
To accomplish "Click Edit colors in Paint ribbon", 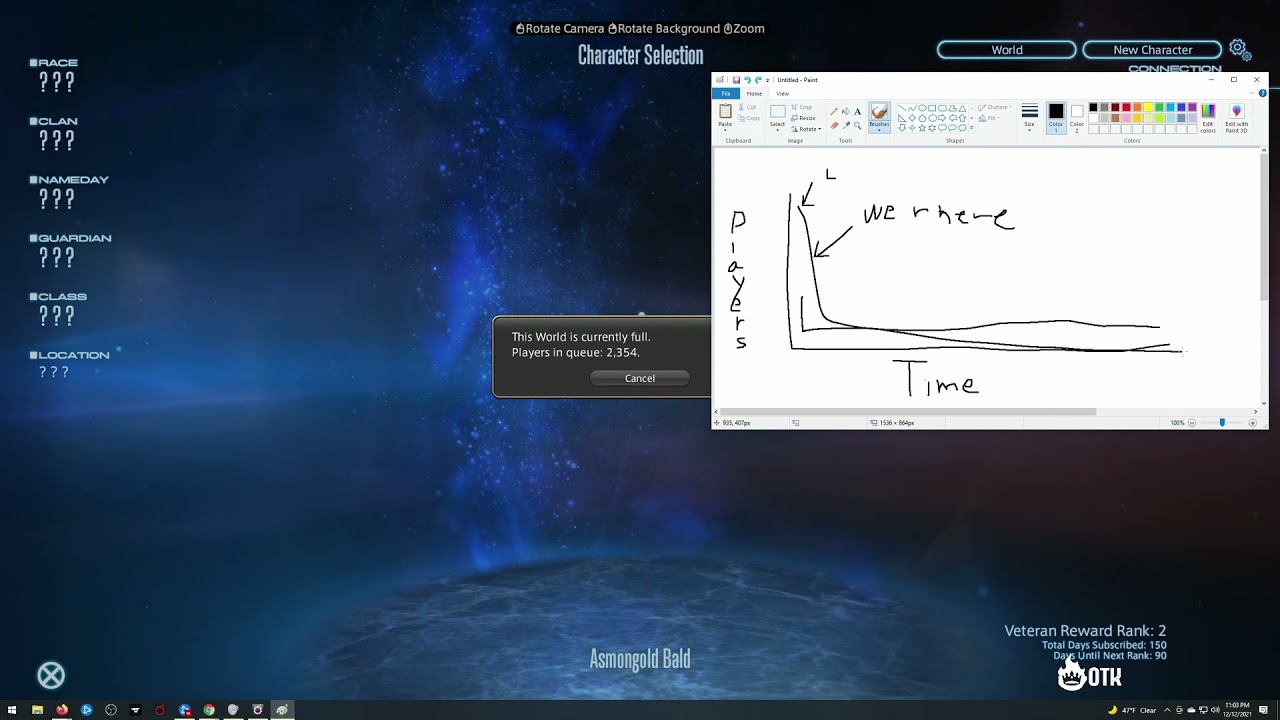I will coord(1208,118).
